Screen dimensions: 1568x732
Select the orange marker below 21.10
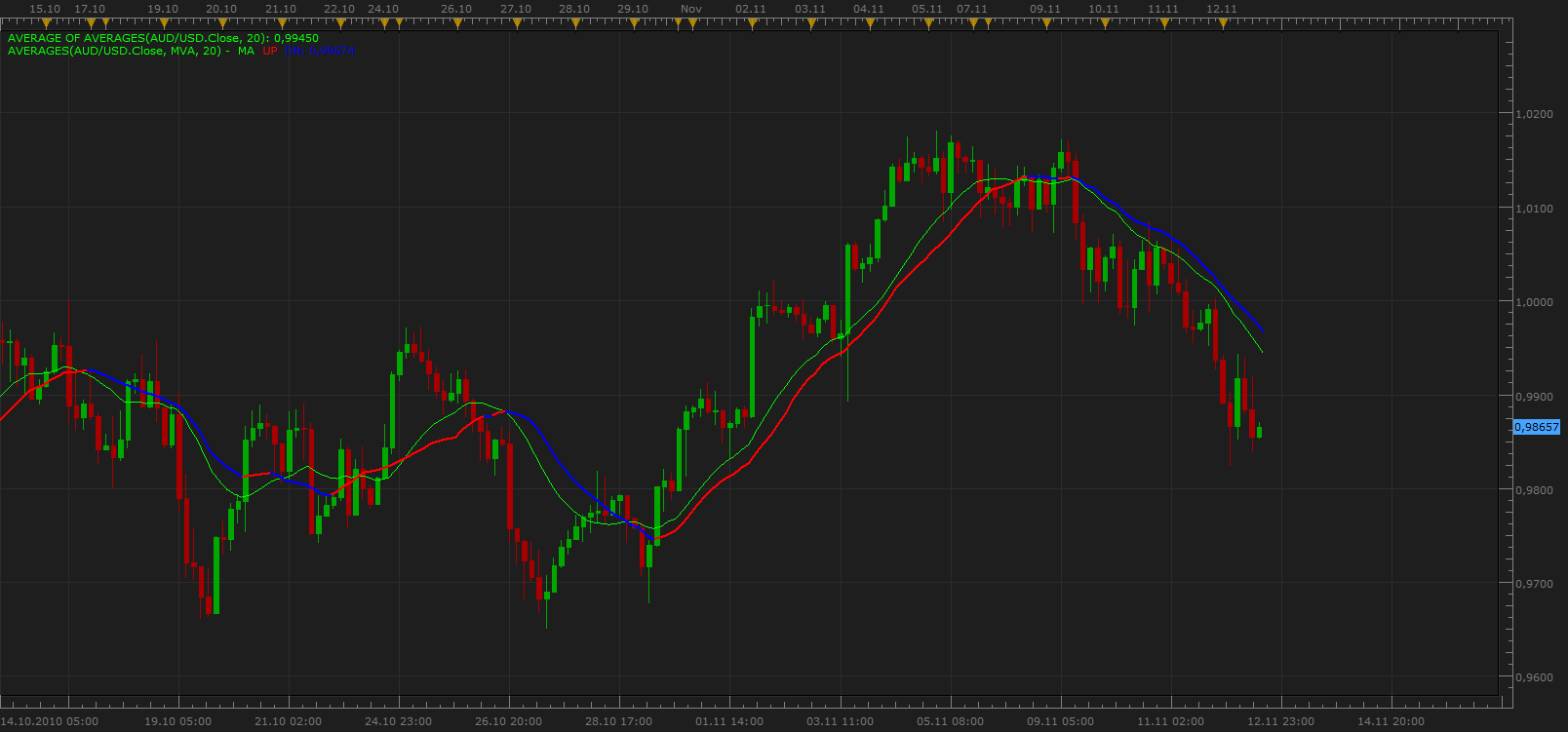pos(281,22)
